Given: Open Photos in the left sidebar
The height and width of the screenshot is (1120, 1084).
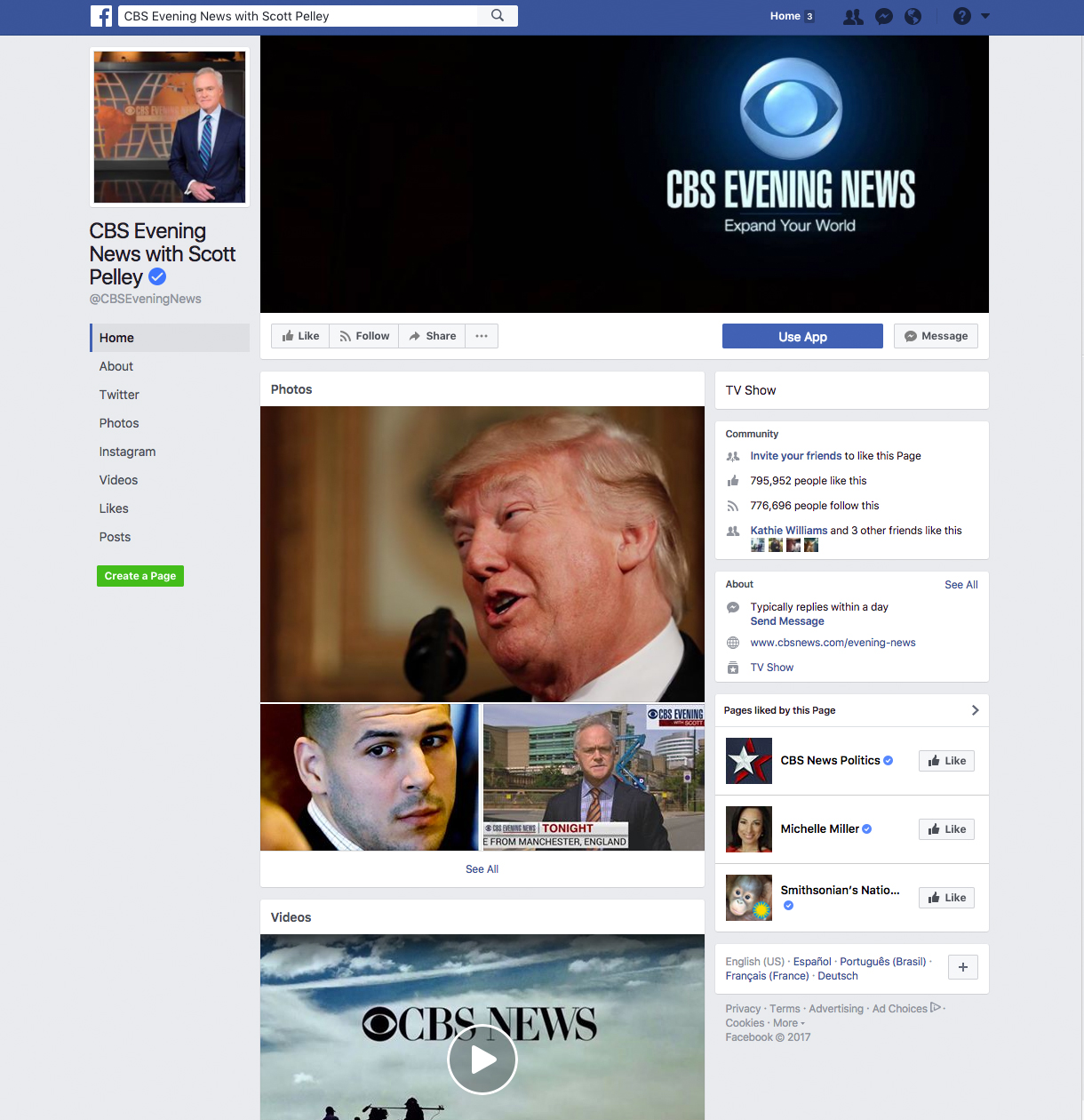Looking at the screenshot, I should point(119,423).
